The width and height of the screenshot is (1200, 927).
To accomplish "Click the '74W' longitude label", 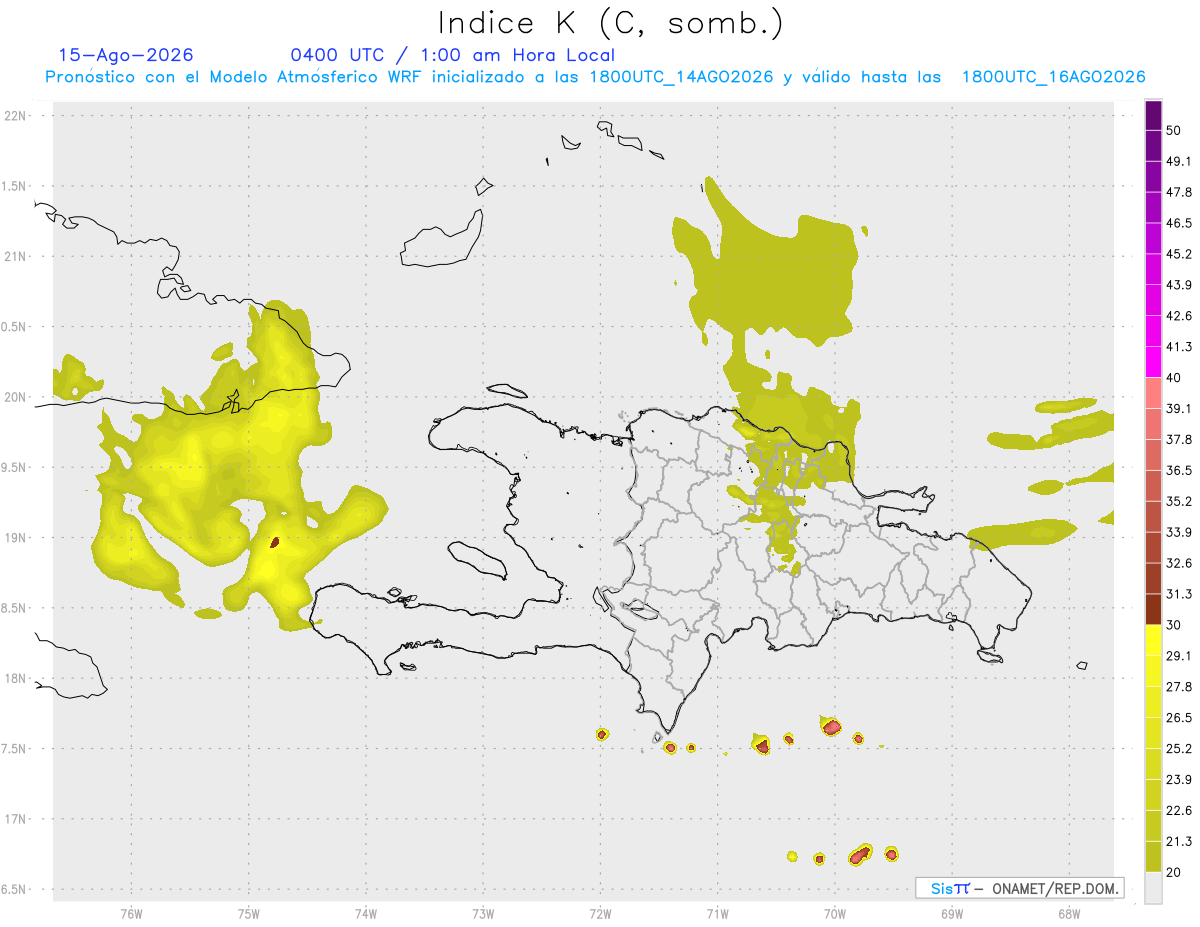I will pyautogui.click(x=366, y=914).
